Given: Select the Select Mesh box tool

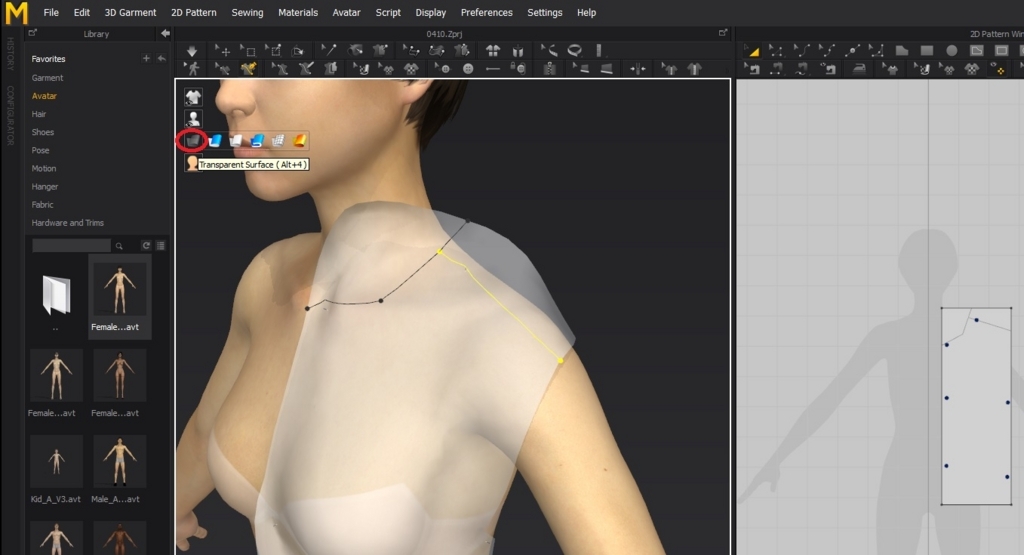Looking at the screenshot, I should (x=248, y=51).
